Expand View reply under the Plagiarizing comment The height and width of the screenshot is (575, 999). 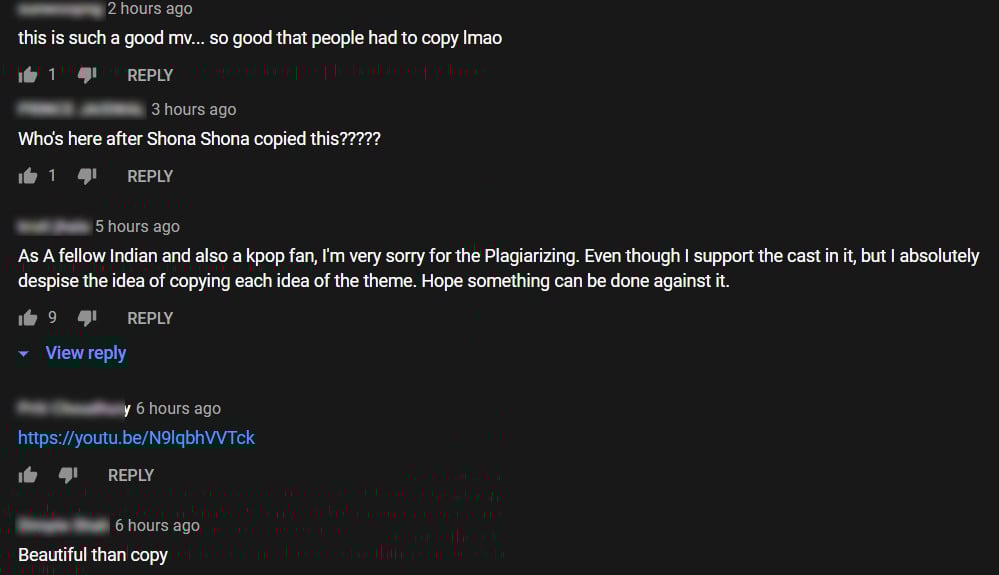[x=86, y=353]
